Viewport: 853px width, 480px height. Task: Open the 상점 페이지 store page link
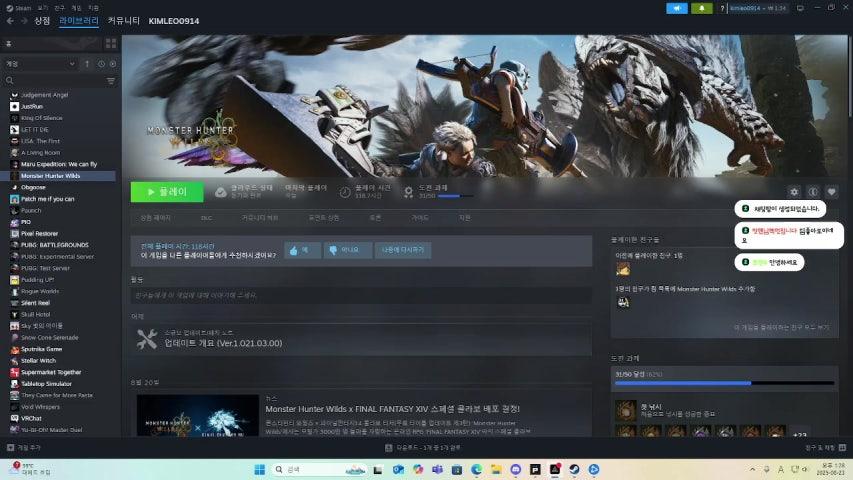155,218
